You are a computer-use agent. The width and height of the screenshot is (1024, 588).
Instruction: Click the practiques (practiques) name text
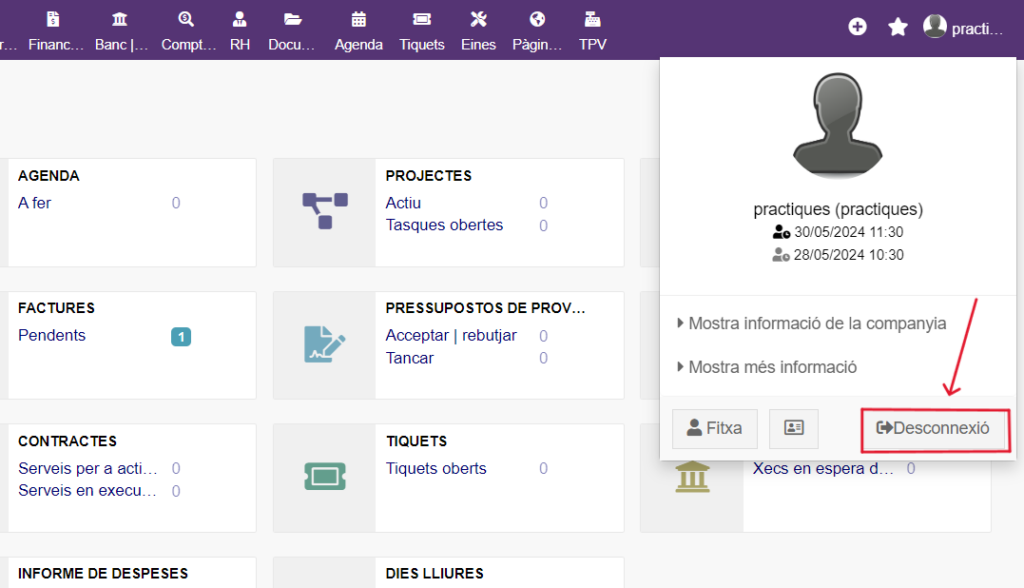pyautogui.click(x=838, y=210)
